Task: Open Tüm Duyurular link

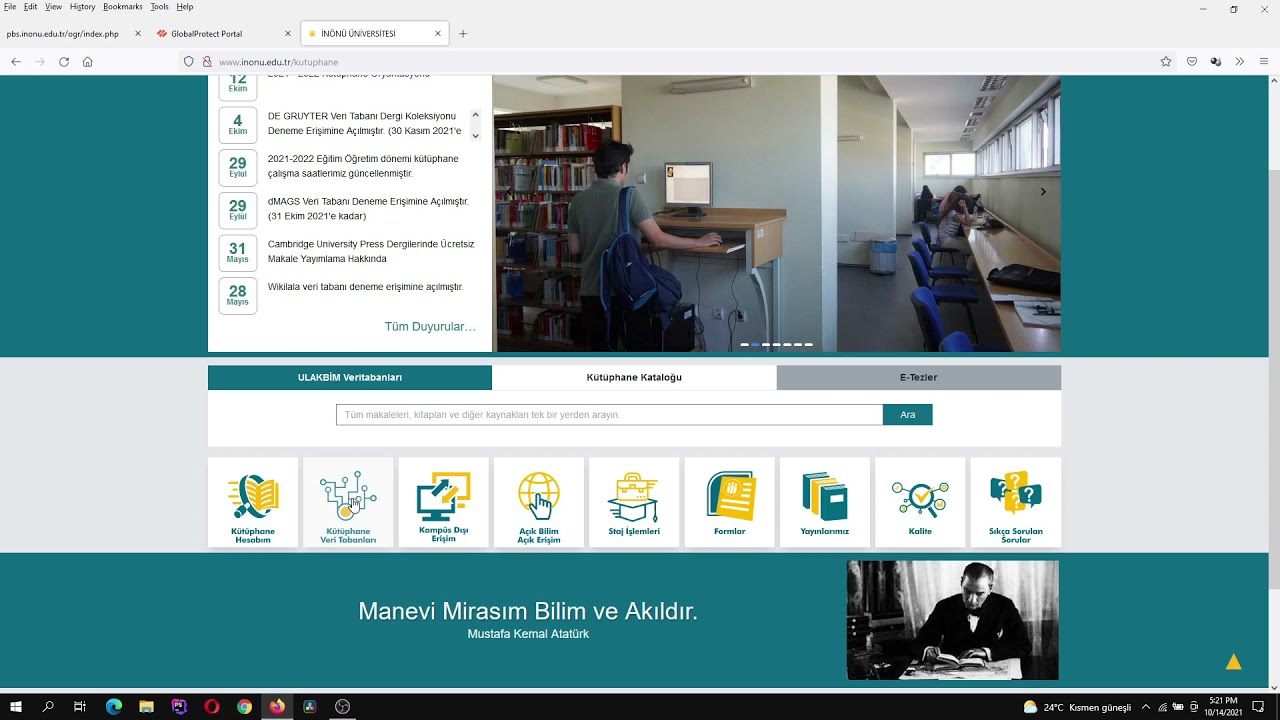Action: point(430,327)
